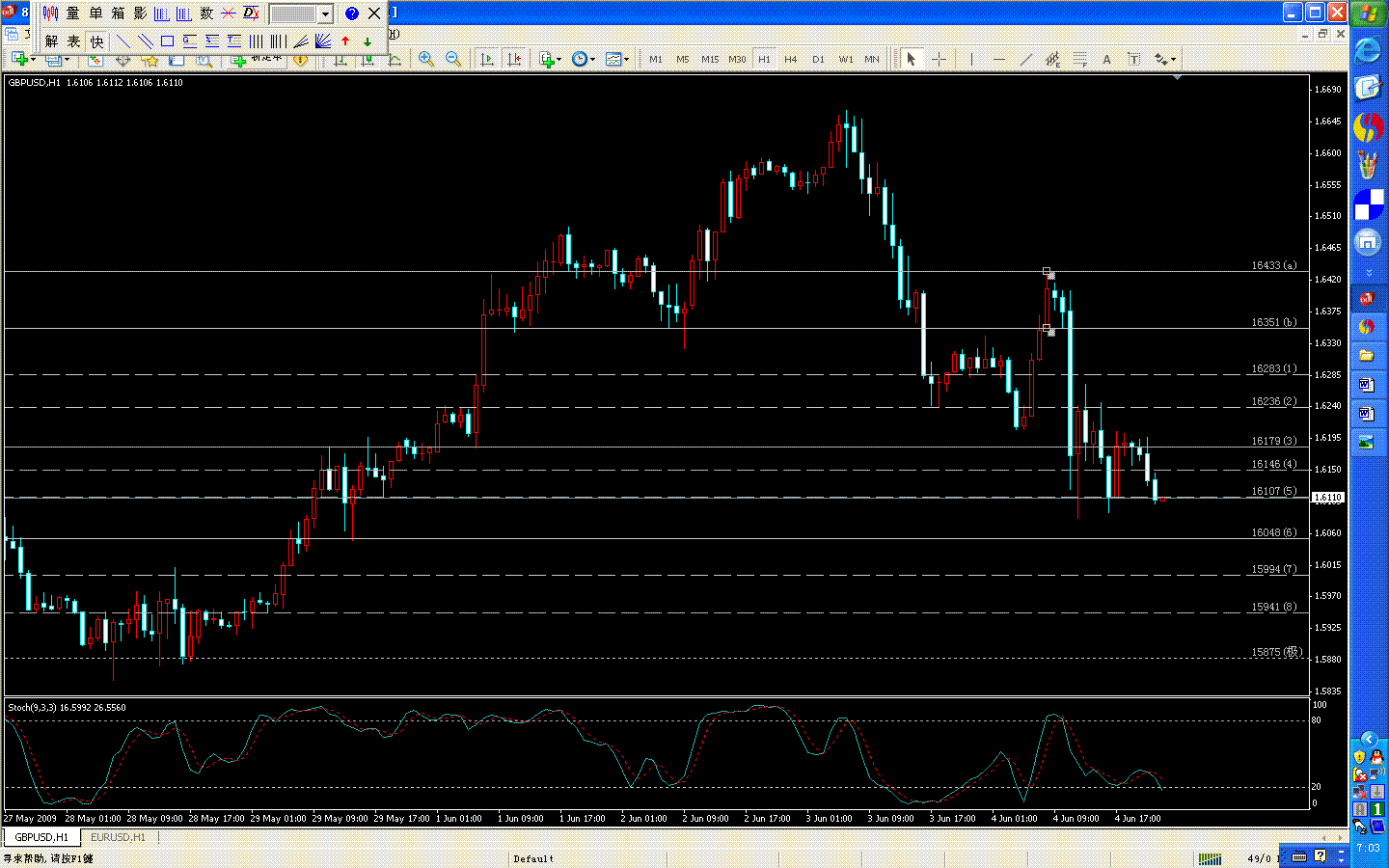Click the zoom out magnifier icon
Screen dimensions: 1389x868
click(x=452, y=59)
